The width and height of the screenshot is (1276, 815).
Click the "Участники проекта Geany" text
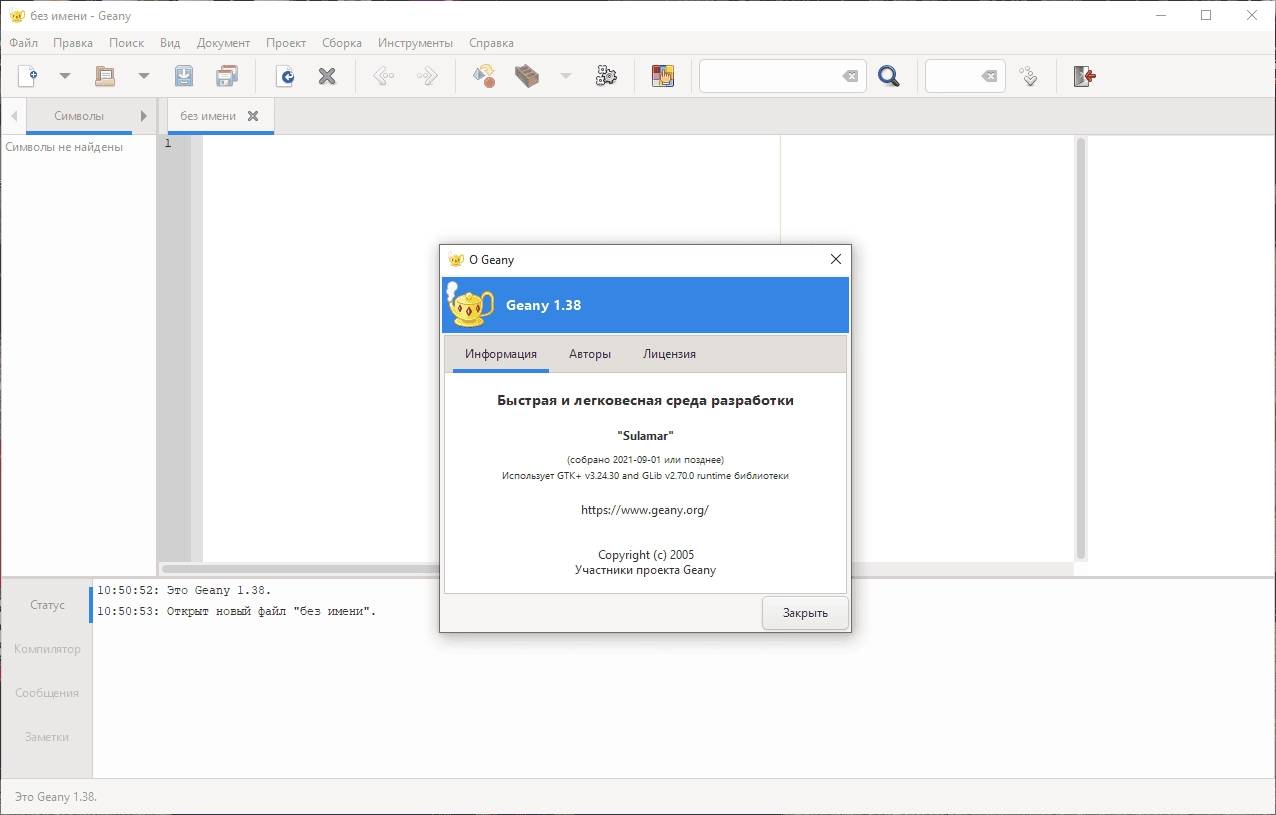click(646, 570)
